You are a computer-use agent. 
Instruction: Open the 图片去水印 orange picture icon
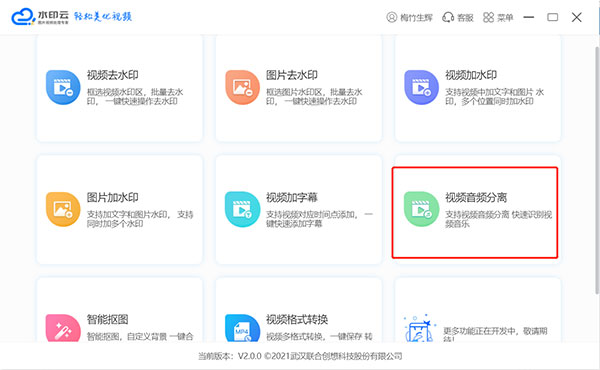242,87
